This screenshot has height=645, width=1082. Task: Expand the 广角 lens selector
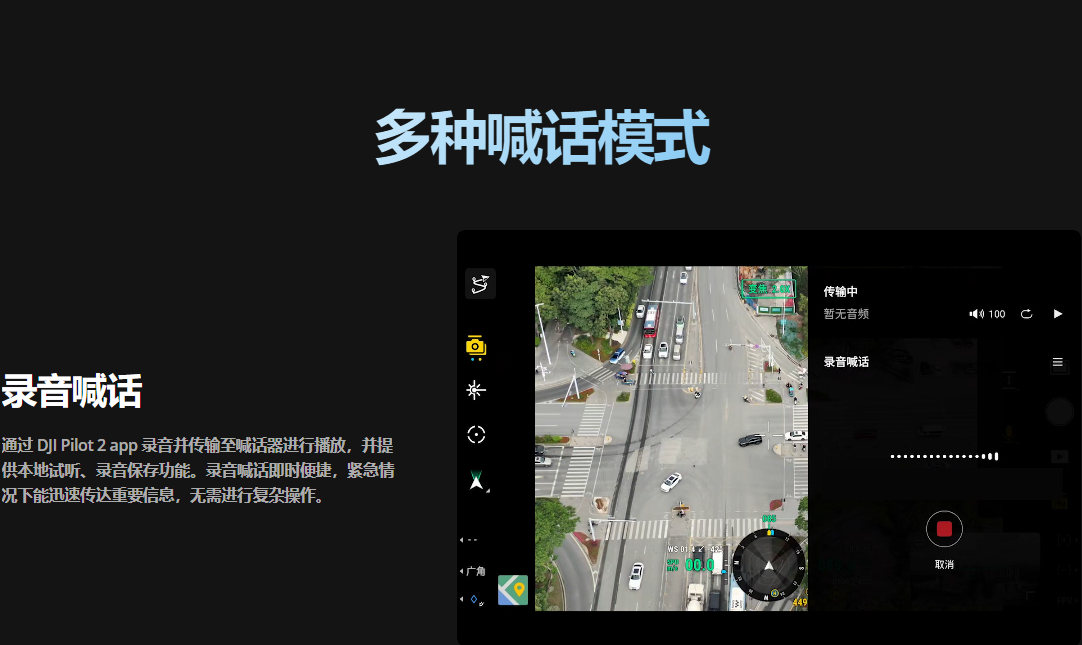[x=473, y=571]
